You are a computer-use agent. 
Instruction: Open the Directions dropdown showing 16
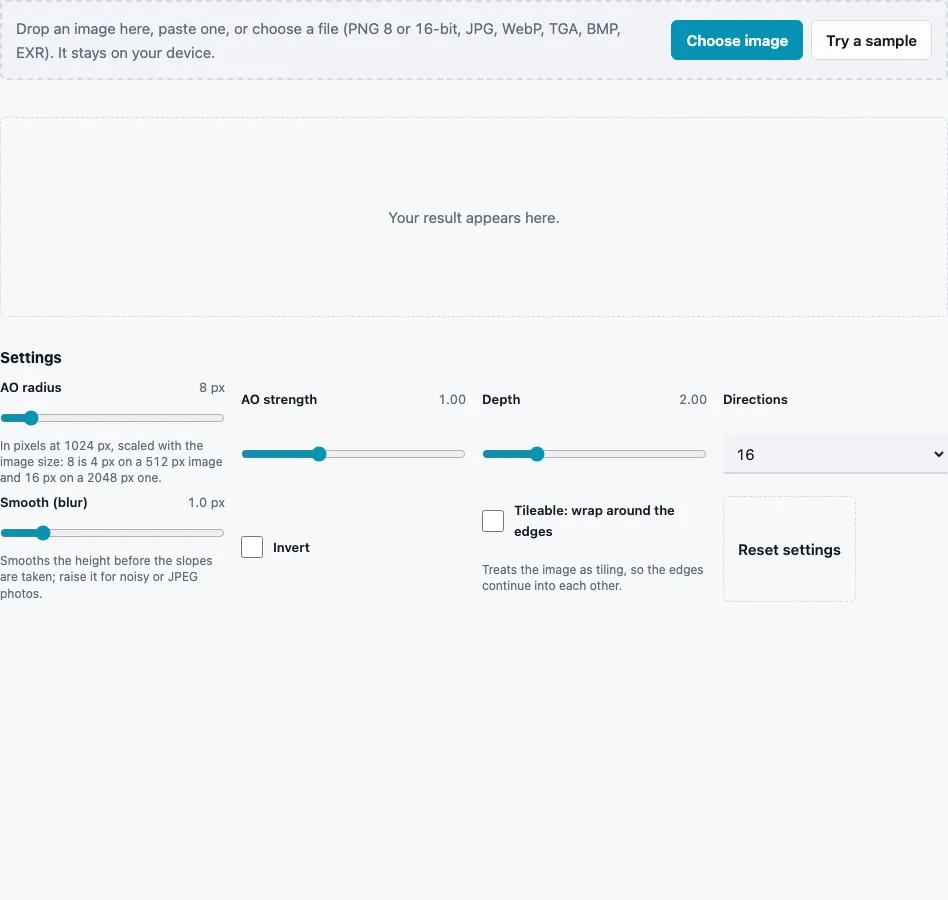836,454
